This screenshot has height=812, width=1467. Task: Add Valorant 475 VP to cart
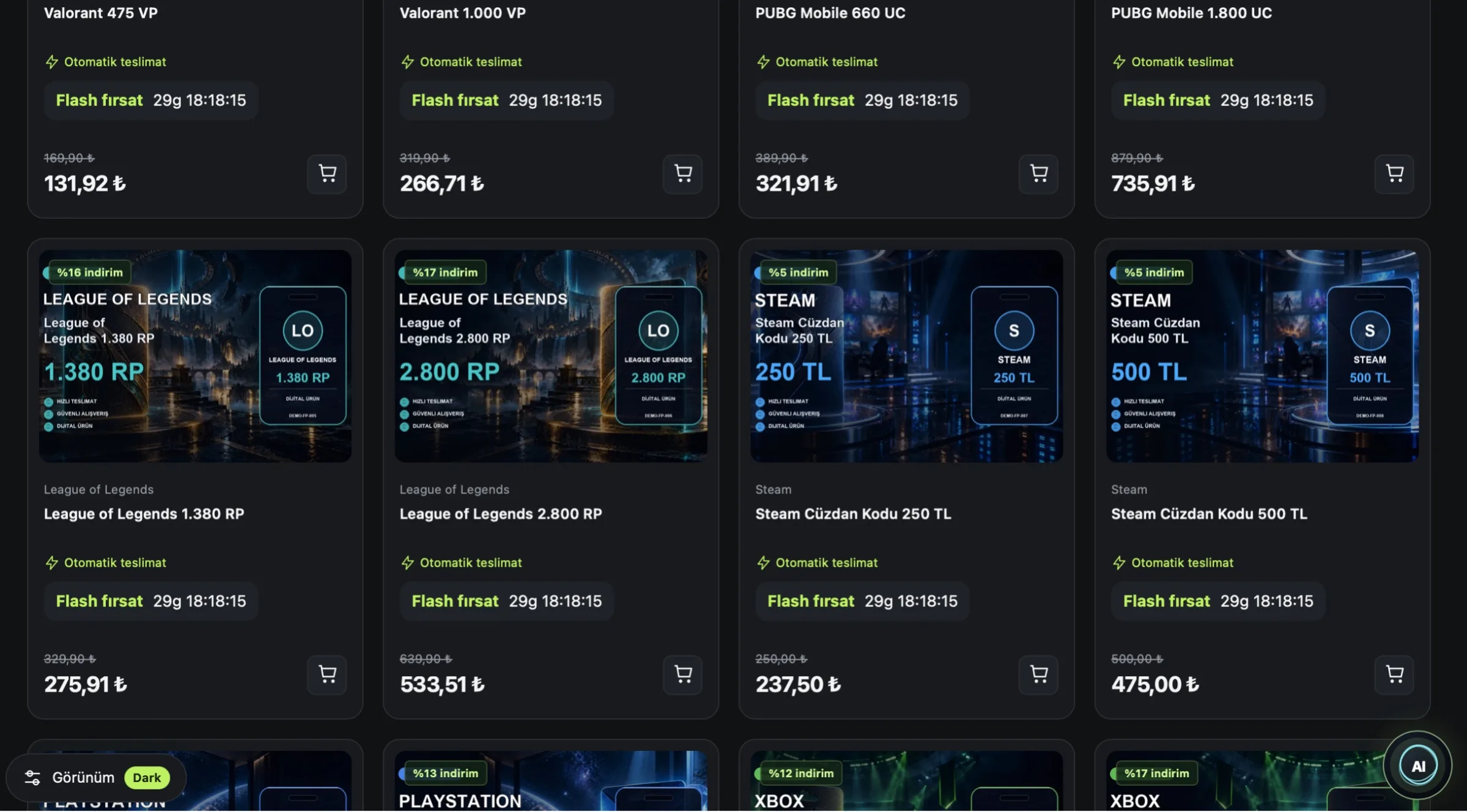(x=327, y=174)
